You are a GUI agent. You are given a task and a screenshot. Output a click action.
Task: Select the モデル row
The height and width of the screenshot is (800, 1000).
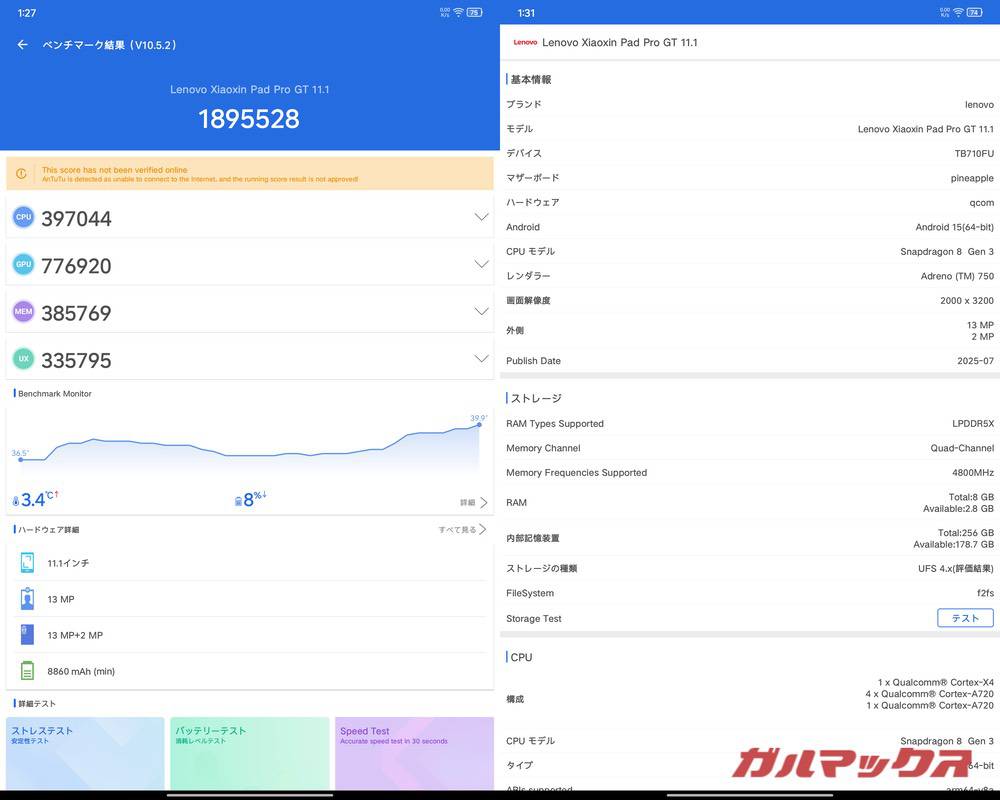[x=749, y=129]
